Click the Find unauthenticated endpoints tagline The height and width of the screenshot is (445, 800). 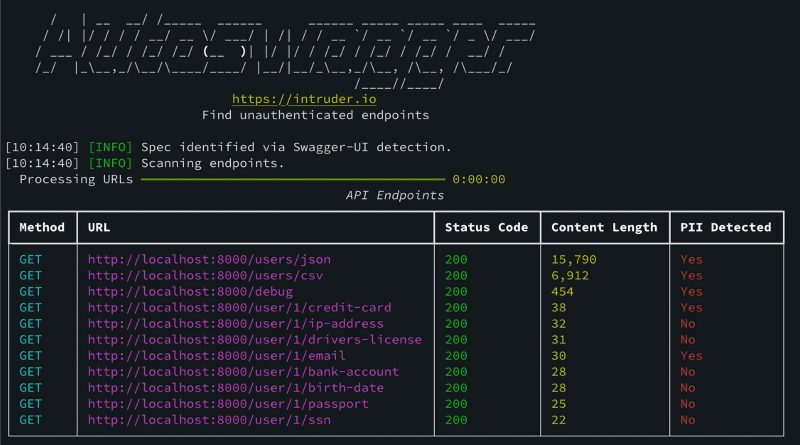pos(315,115)
